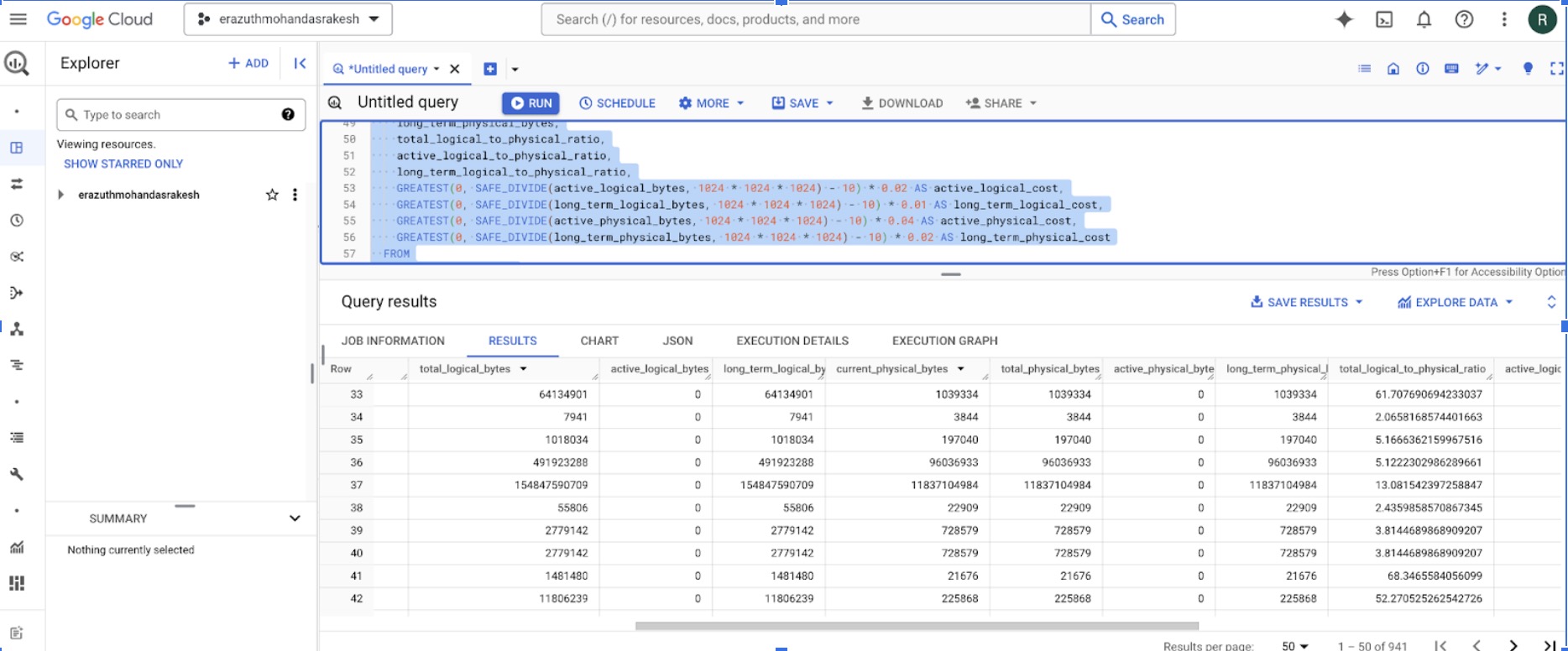Run the query
The height and width of the screenshot is (651, 1568).
point(531,103)
